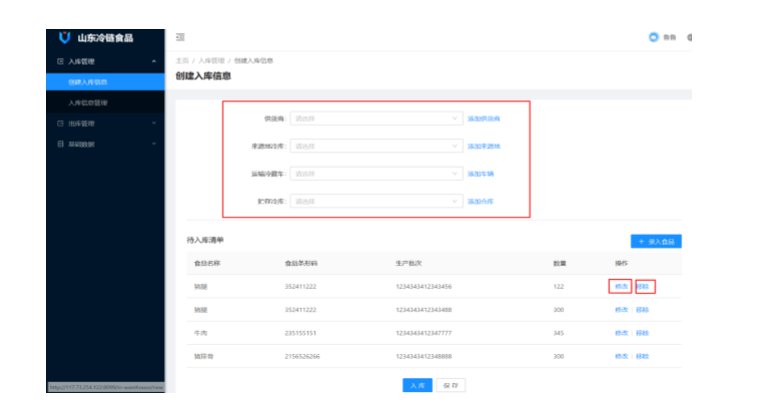Open the 运输冷藏车 dropdown selector
The image size is (781, 415).
[x=375, y=173]
